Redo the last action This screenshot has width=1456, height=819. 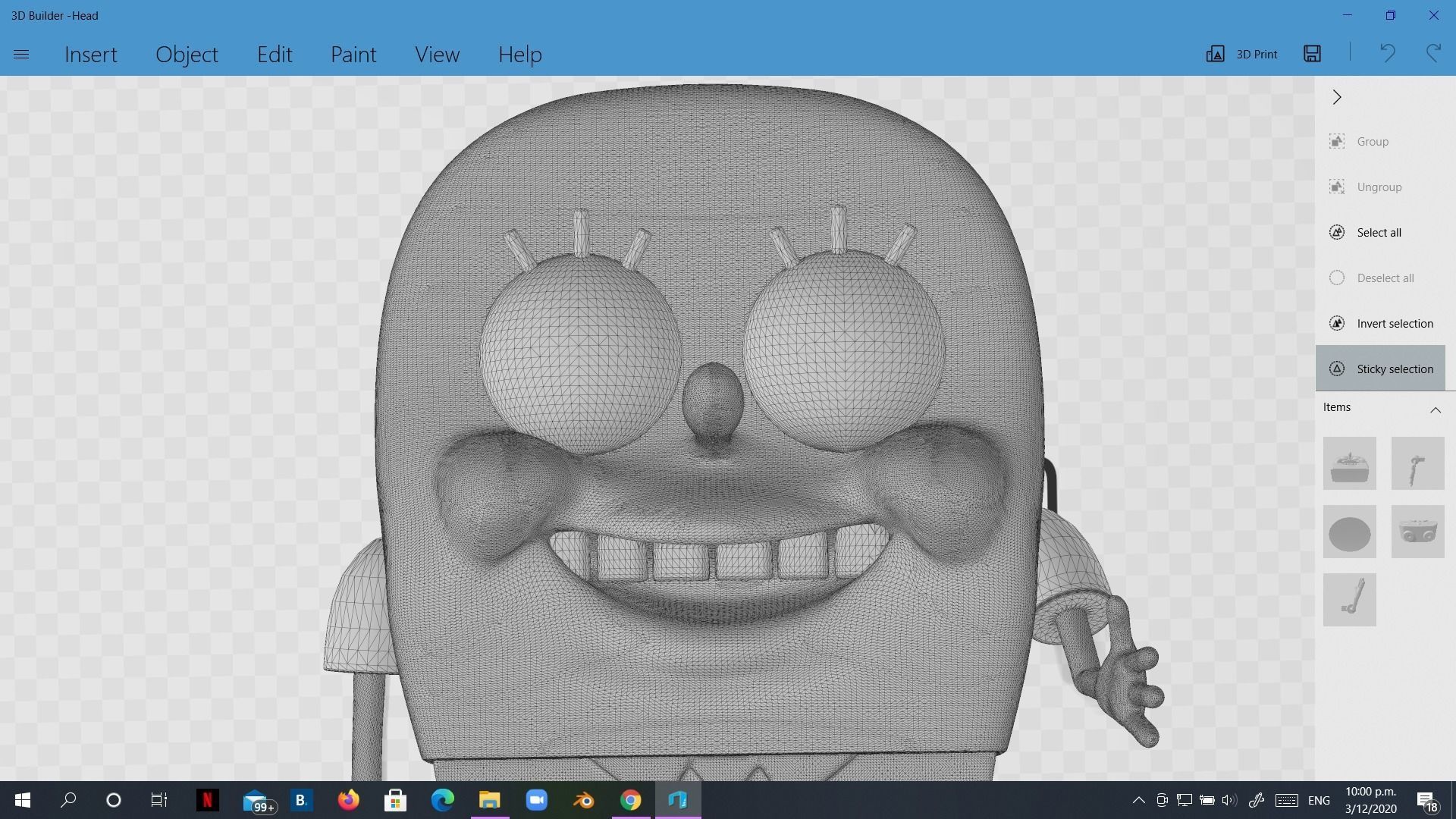[1433, 53]
